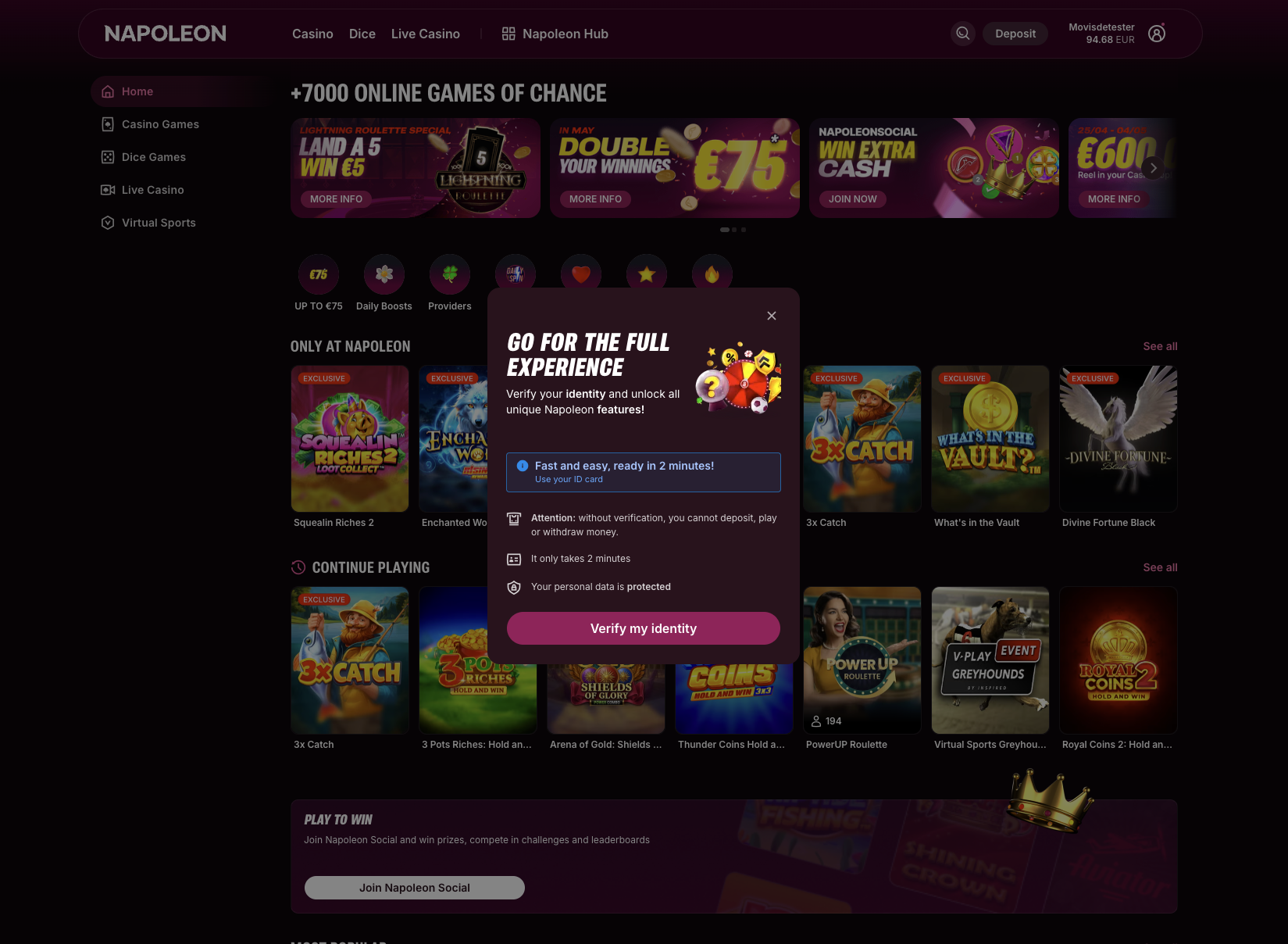Image resolution: width=1288 pixels, height=944 pixels.
Task: Open the Divine Fortune Black game thumbnail
Action: click(1119, 439)
